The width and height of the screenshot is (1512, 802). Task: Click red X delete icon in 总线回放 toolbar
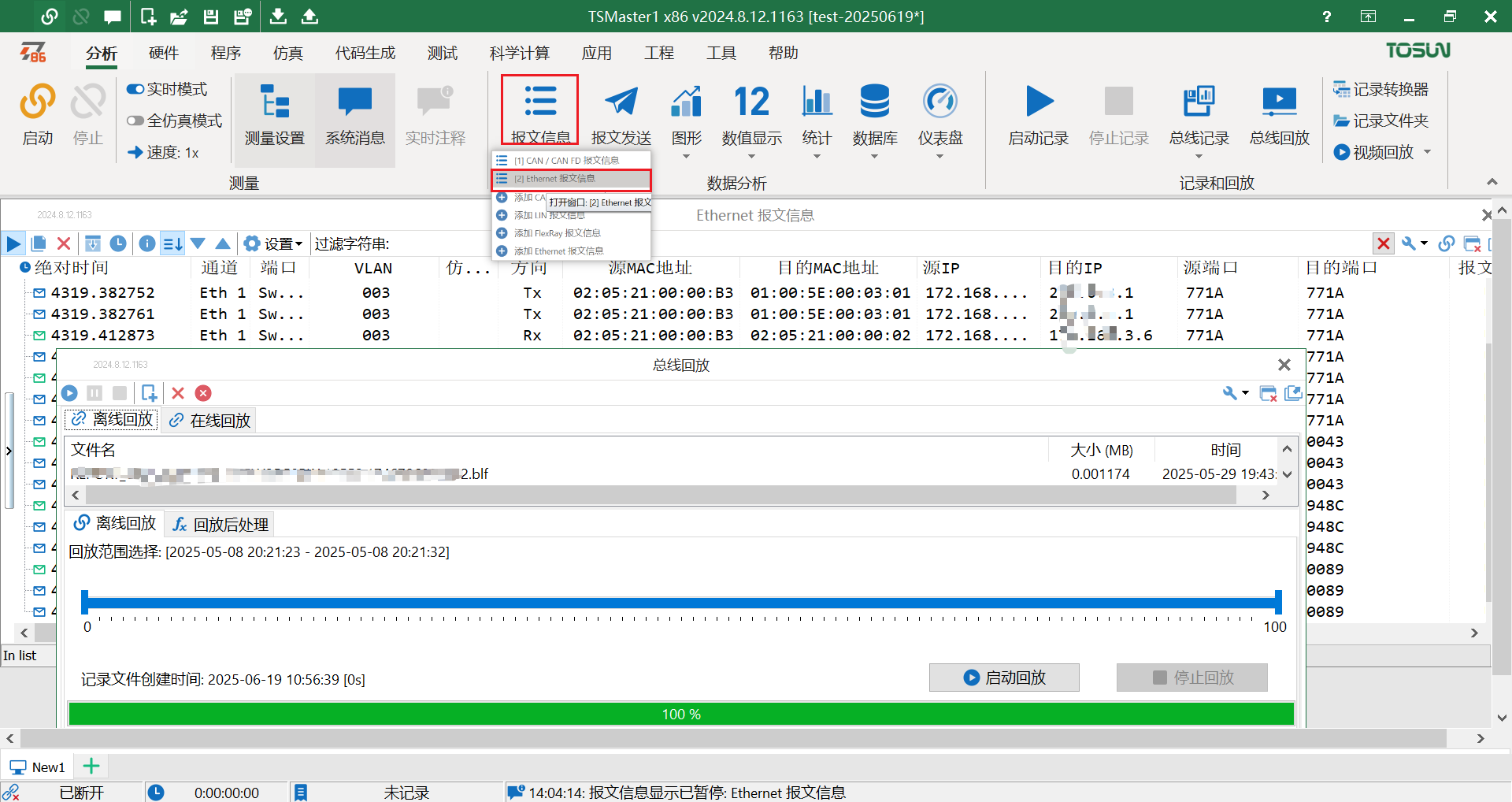pyautogui.click(x=178, y=392)
